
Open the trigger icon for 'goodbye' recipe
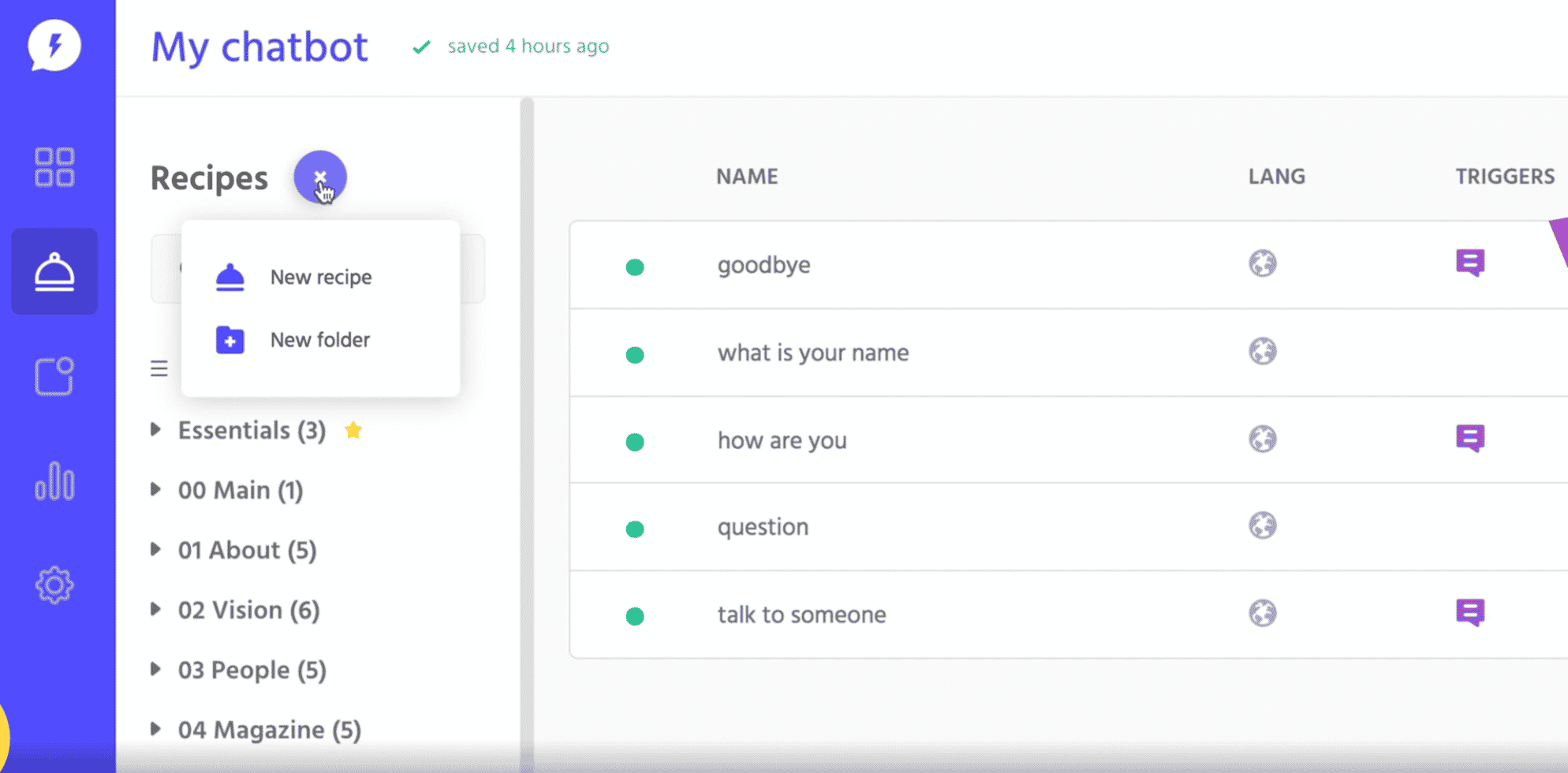1469,263
